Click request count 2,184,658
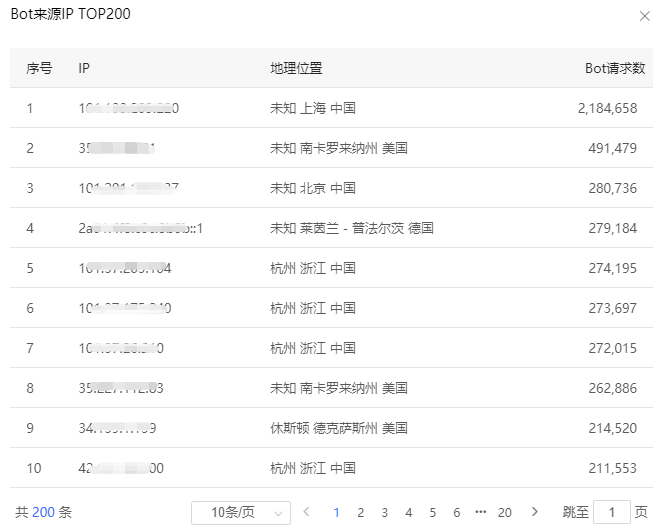The width and height of the screenshot is (663, 531). tap(607, 108)
